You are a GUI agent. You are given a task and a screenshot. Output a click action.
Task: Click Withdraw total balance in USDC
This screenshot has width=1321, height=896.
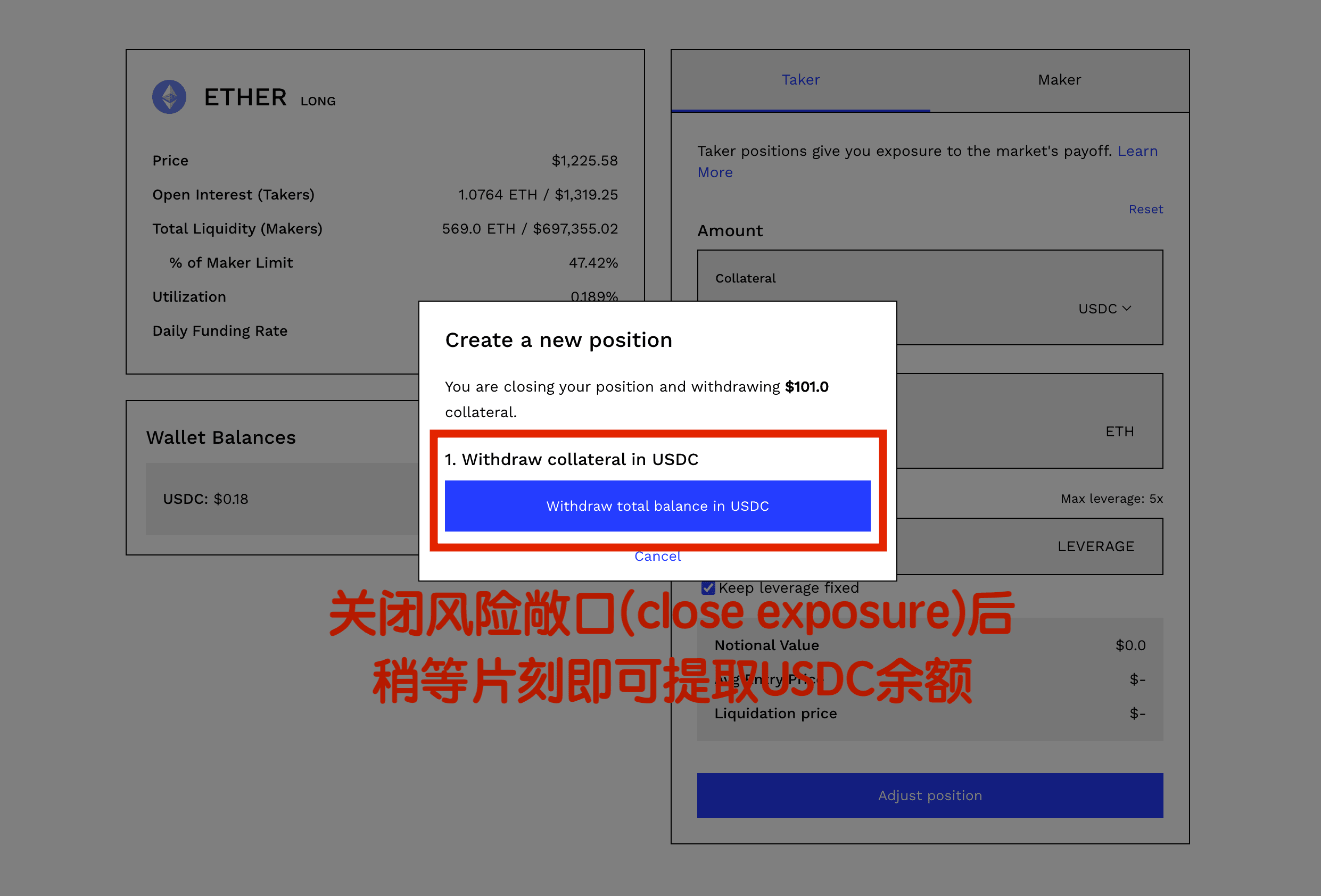pyautogui.click(x=658, y=505)
